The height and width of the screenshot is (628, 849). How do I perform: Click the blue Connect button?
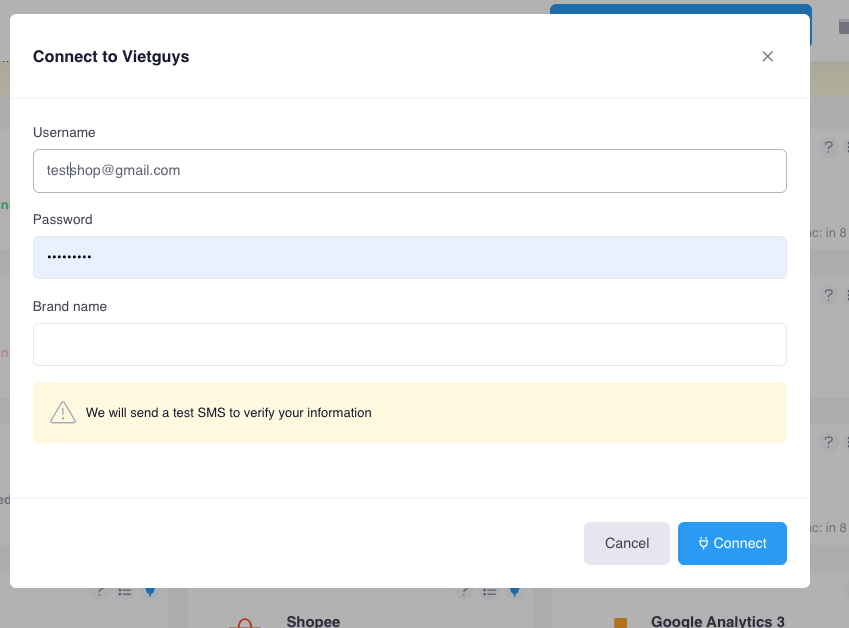point(732,543)
